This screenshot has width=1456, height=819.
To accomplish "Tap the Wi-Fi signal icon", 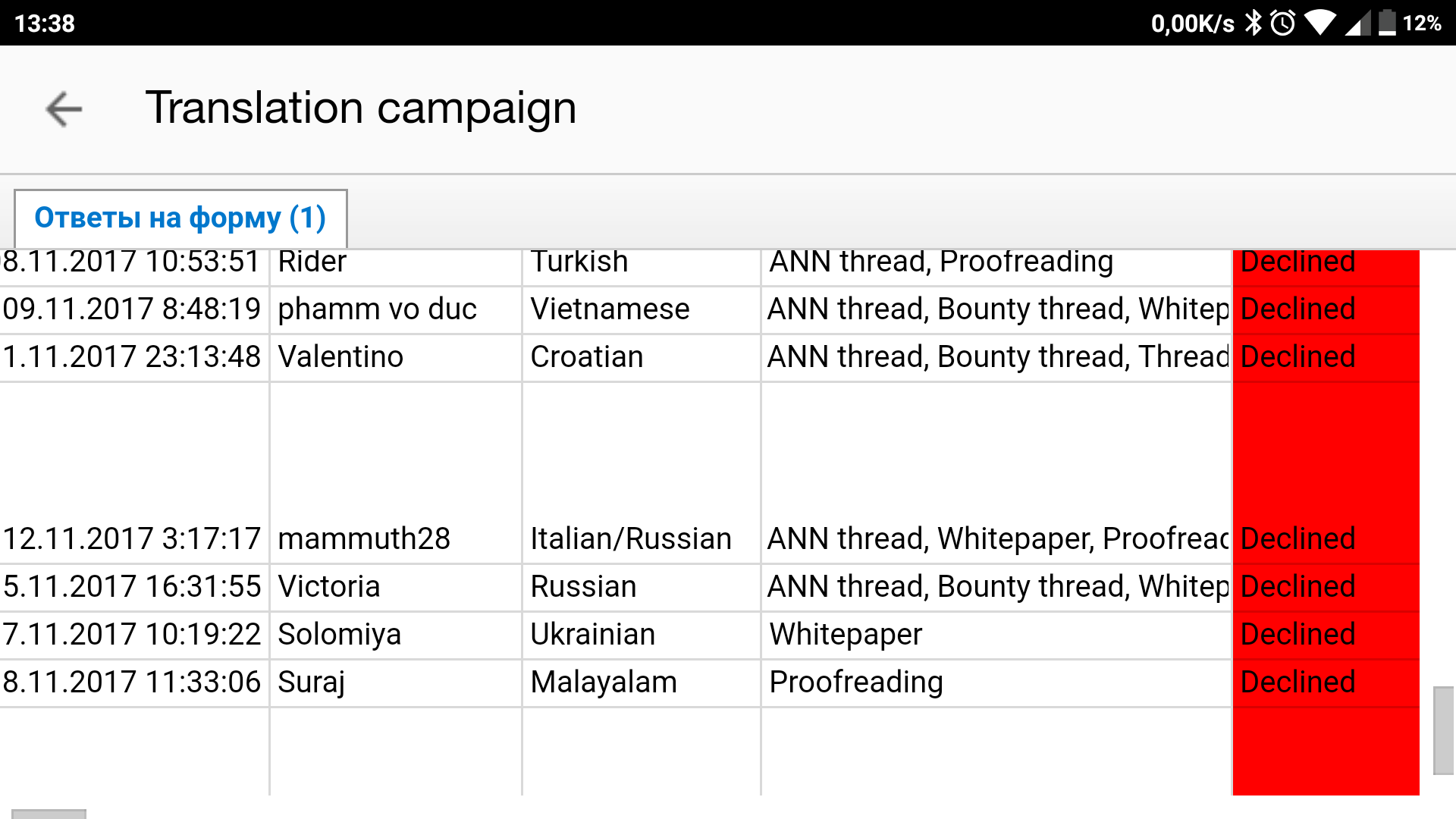I will pos(1320,23).
